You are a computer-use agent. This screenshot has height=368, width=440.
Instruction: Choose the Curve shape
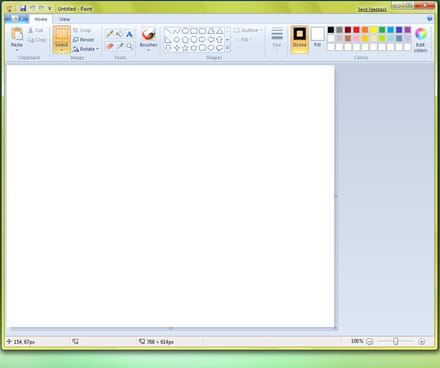(177, 31)
